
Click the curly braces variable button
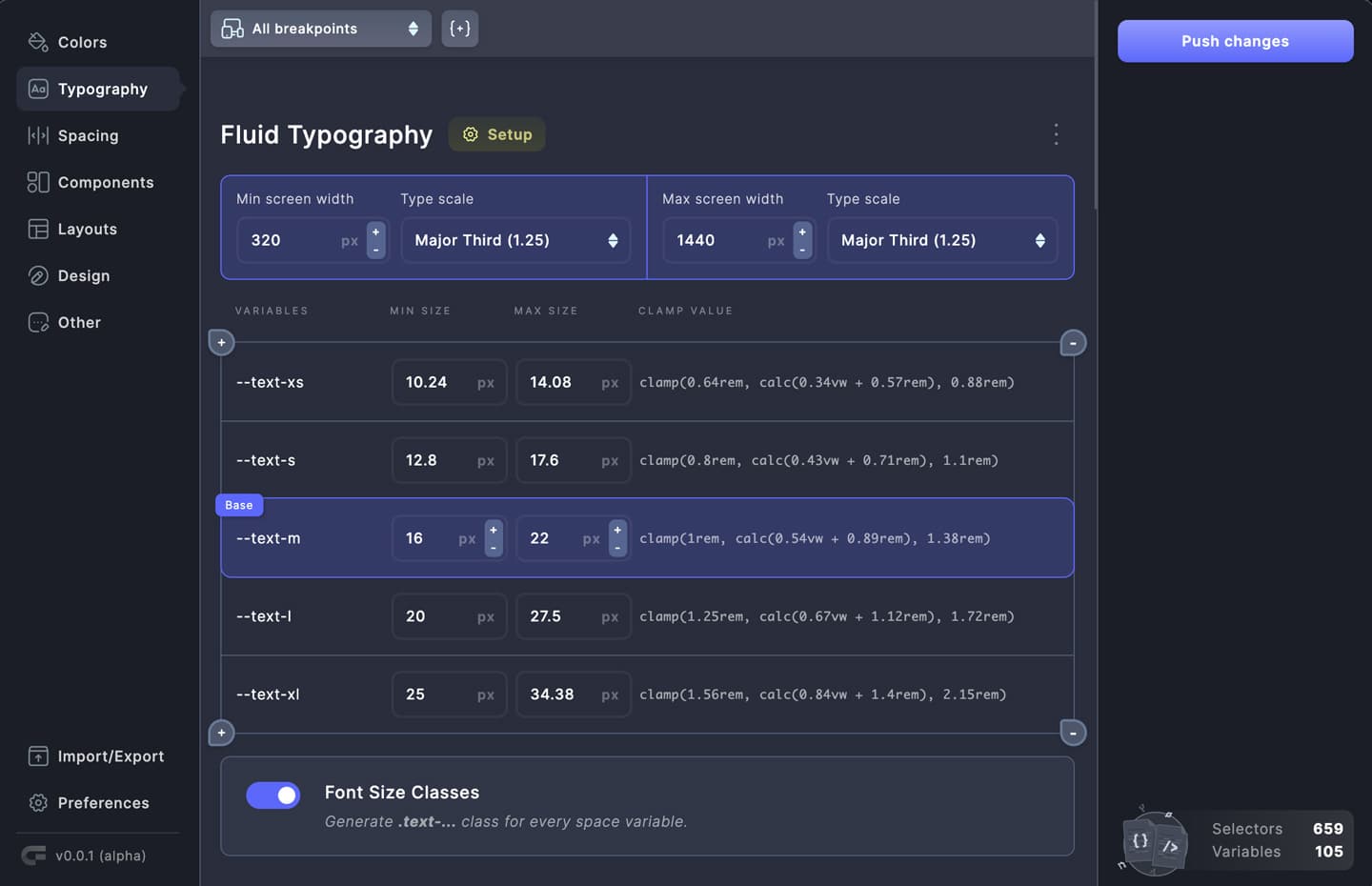tap(459, 29)
